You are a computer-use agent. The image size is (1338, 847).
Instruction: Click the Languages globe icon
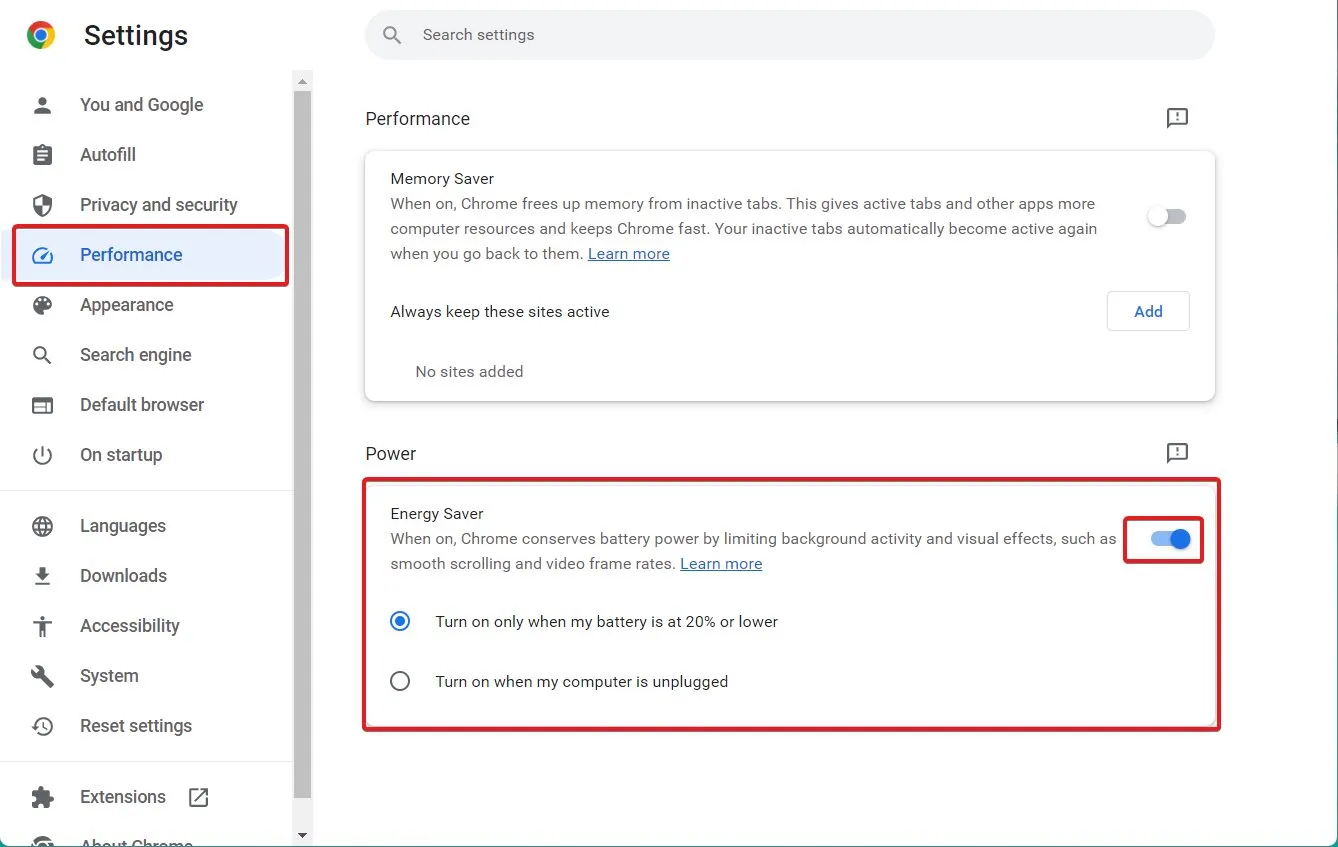[x=42, y=526]
